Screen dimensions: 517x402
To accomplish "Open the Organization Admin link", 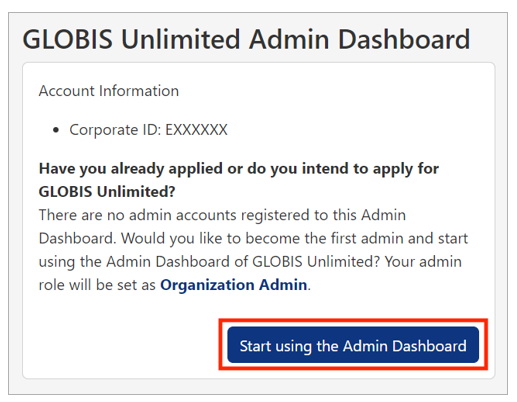I will [234, 285].
